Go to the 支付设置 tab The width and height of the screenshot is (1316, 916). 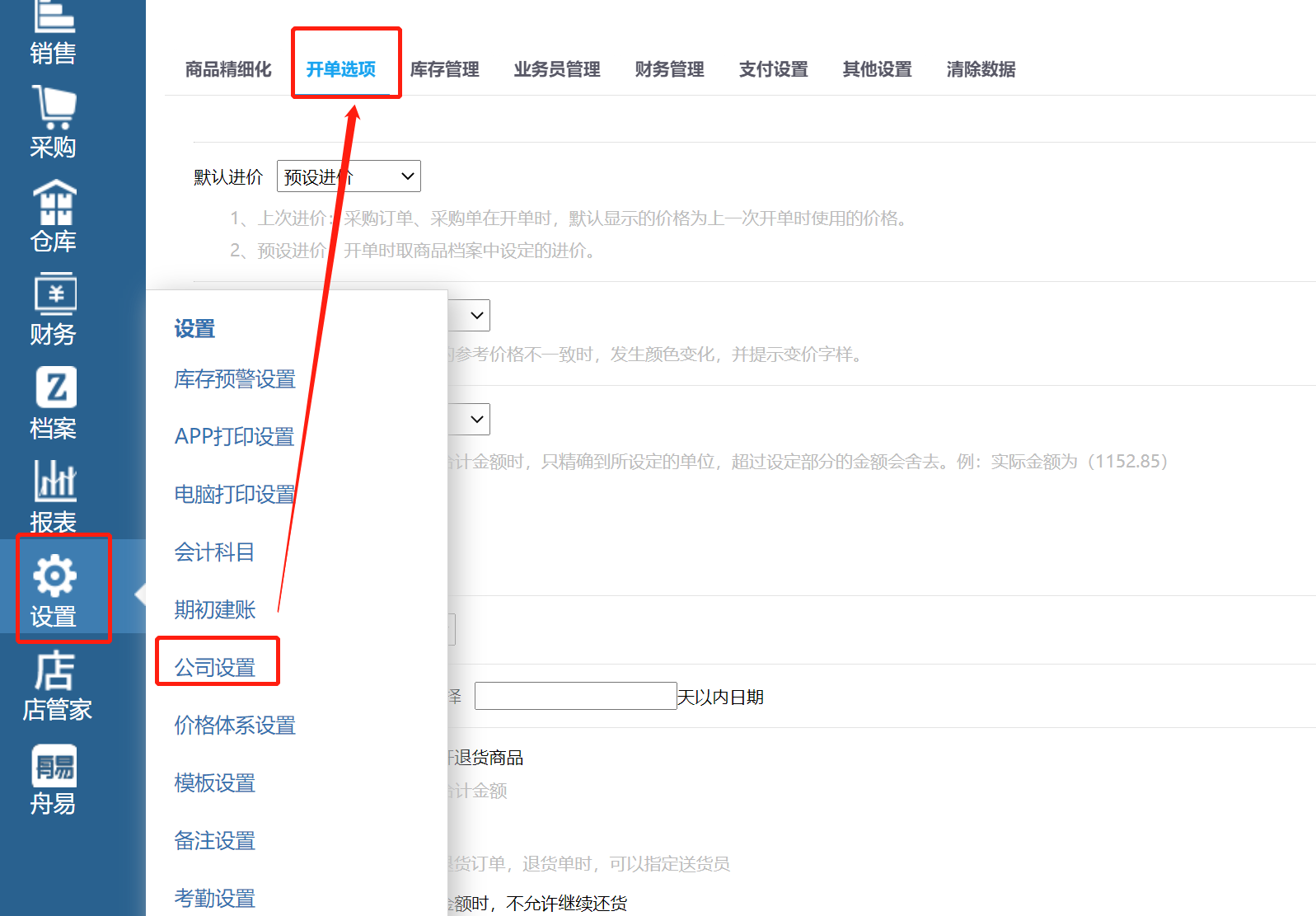774,69
